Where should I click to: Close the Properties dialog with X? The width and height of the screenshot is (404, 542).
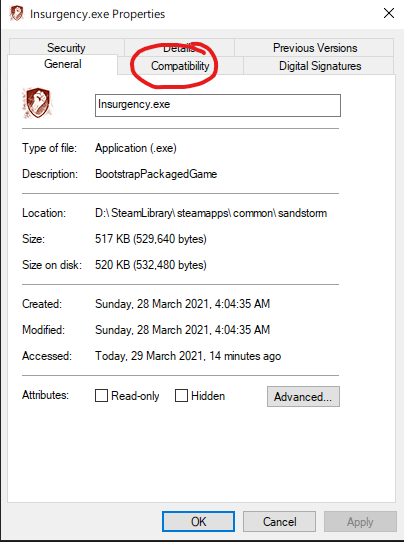(389, 13)
